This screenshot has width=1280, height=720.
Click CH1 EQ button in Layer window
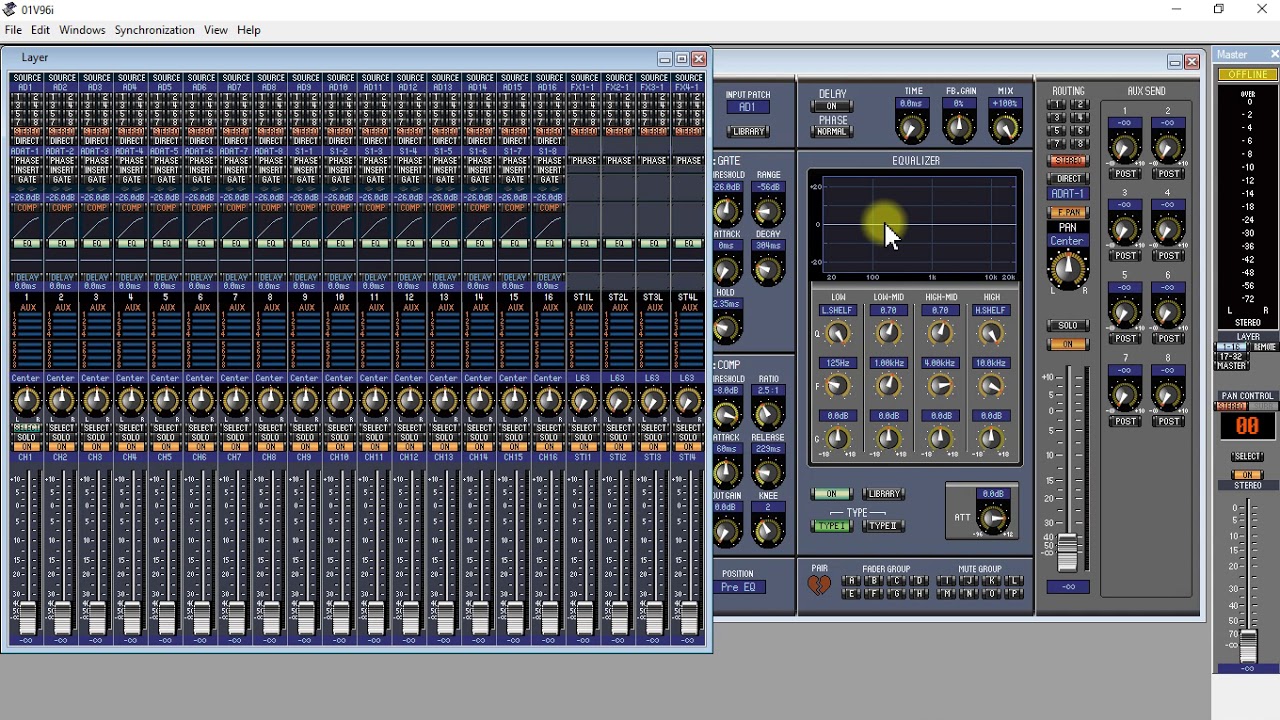click(x=27, y=244)
